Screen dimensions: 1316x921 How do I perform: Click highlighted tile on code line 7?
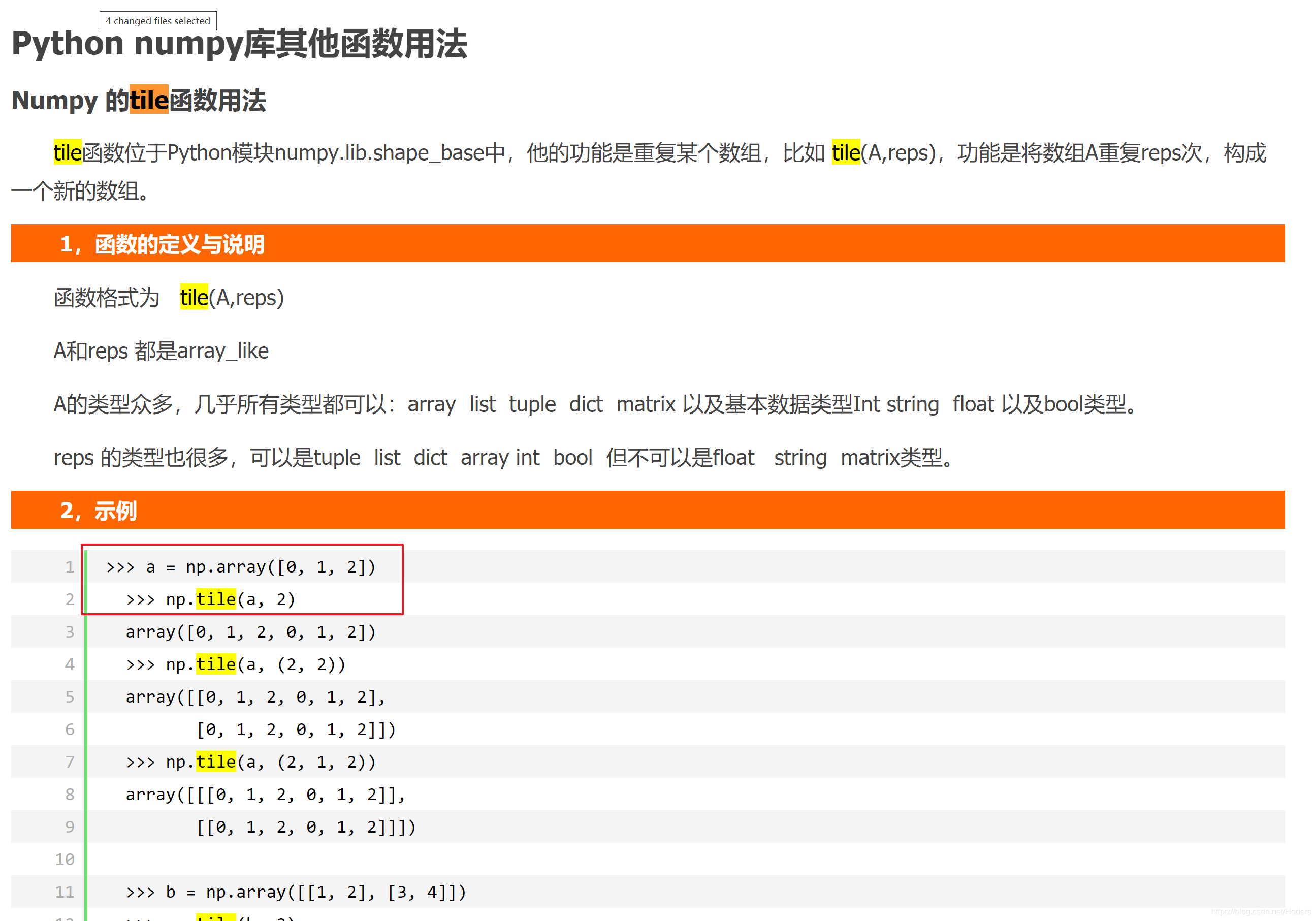point(215,761)
